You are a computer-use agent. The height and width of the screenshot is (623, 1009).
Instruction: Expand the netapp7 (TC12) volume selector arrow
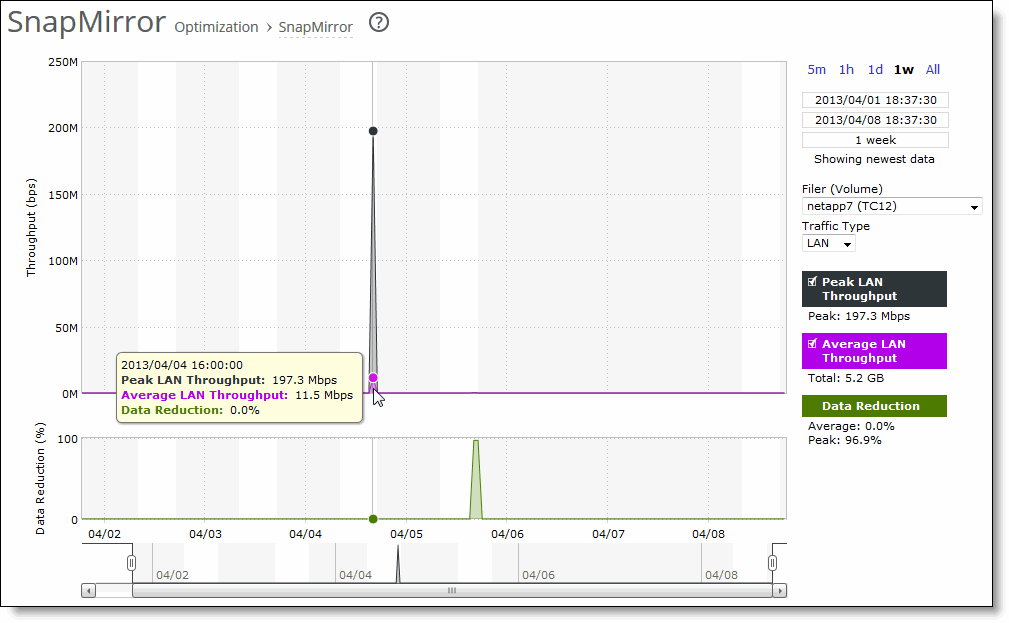coord(974,206)
